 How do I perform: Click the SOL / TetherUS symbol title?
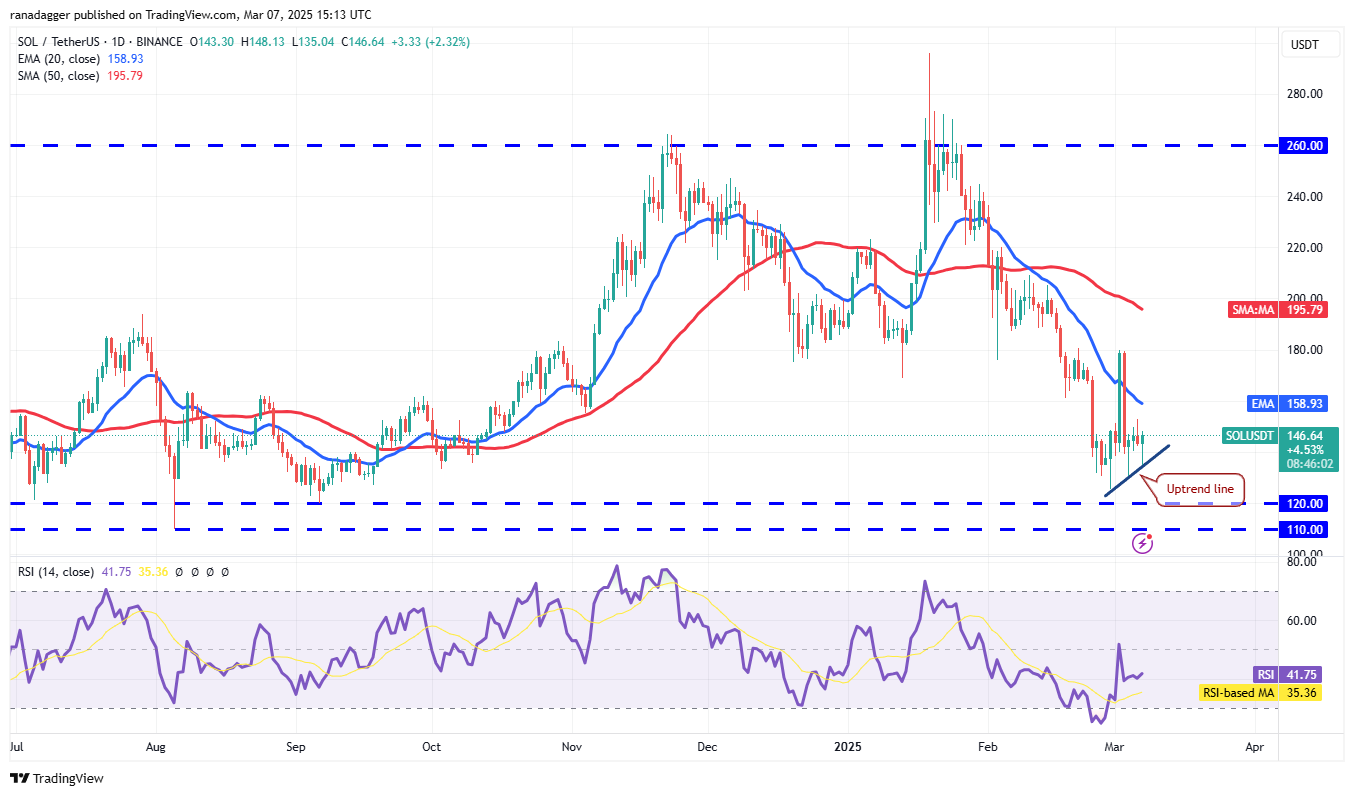pyautogui.click(x=68, y=42)
